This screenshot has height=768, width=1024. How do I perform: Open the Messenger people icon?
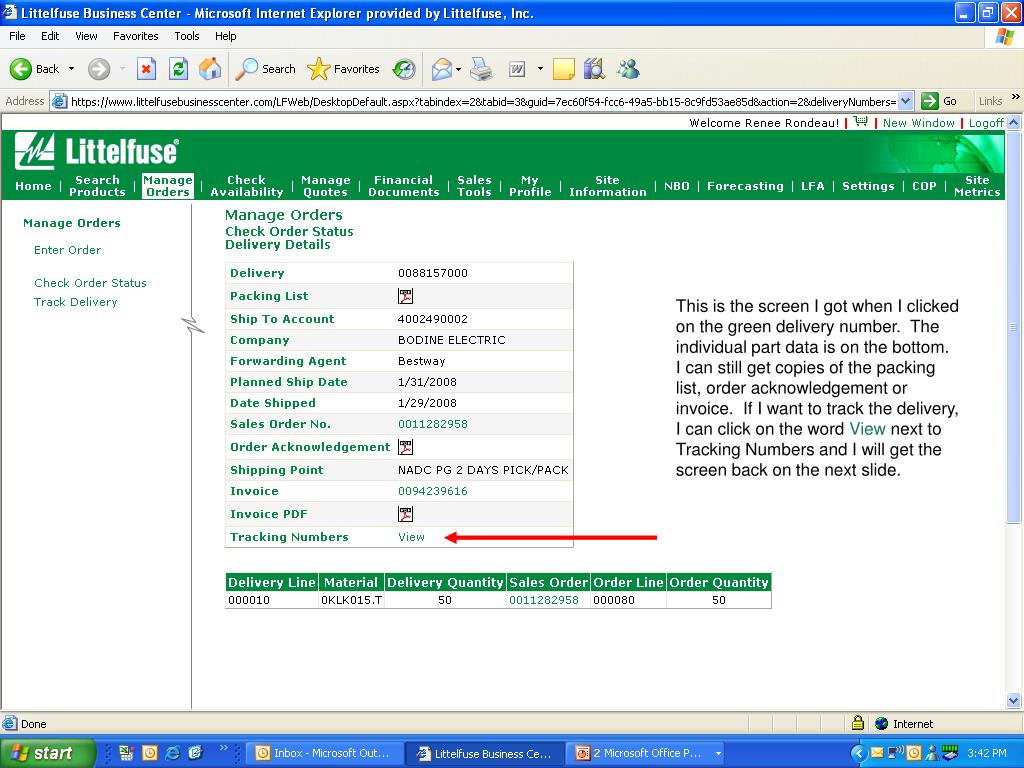coord(628,69)
